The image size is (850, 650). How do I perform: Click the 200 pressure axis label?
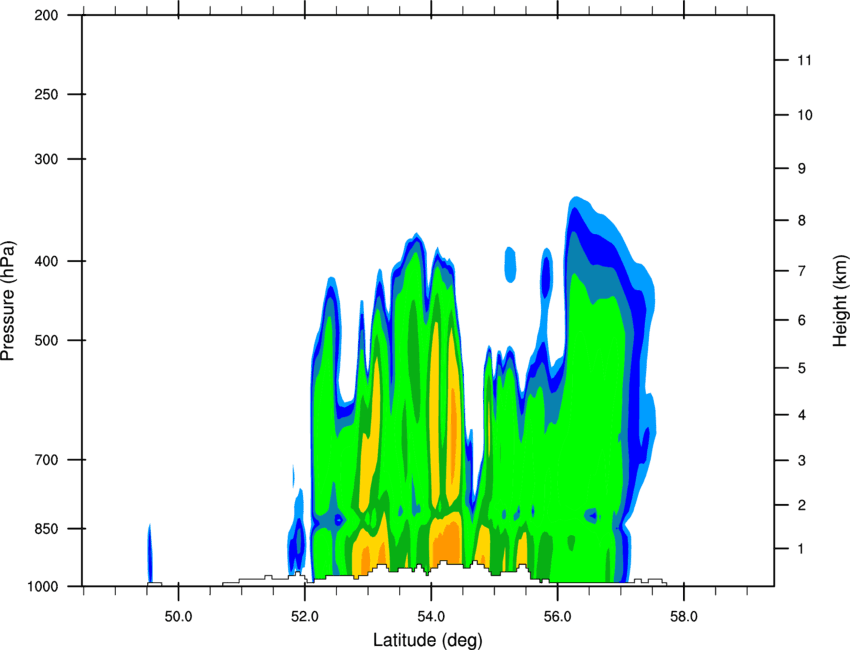pos(46,15)
